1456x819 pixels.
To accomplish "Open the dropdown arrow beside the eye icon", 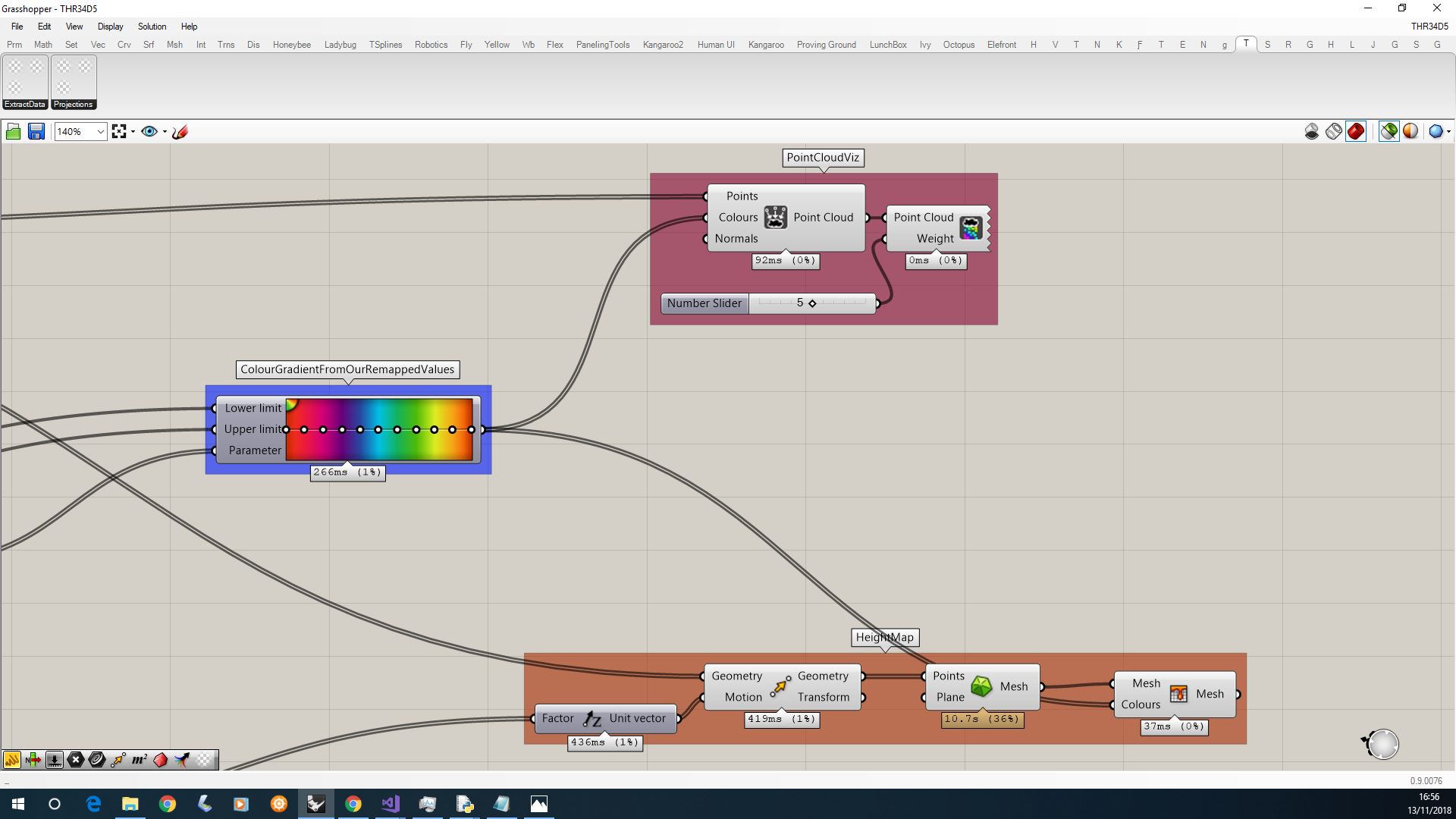I will click(x=163, y=131).
